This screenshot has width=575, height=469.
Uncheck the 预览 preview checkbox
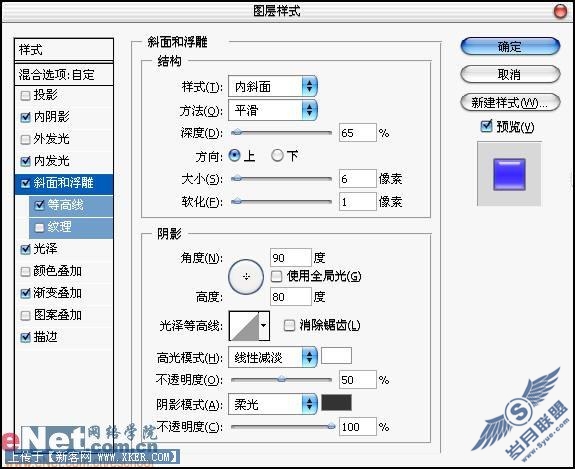click(x=486, y=127)
